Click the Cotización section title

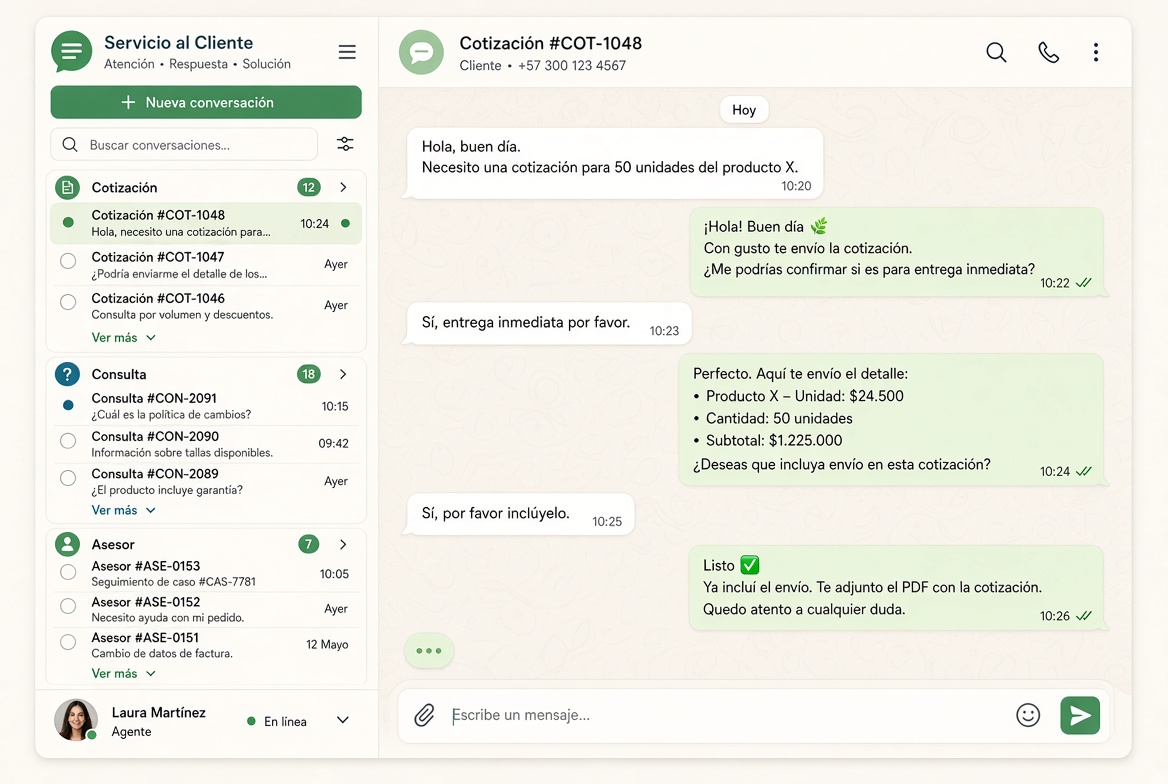coord(124,188)
